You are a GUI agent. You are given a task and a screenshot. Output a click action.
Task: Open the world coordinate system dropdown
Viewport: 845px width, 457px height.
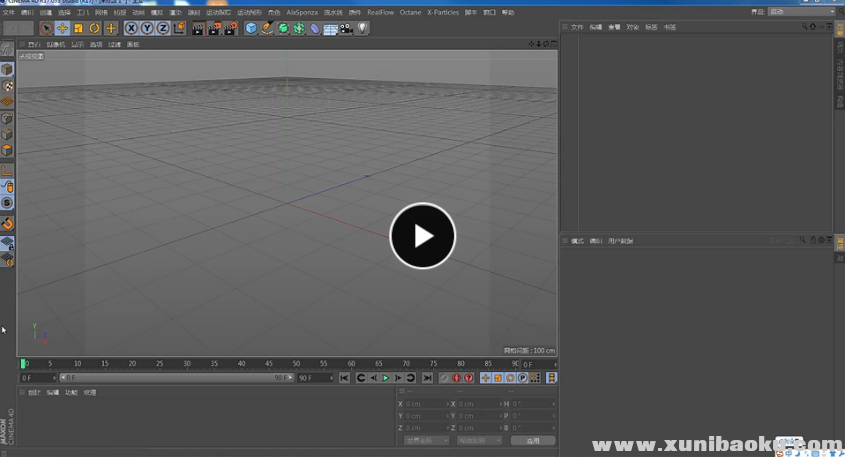tap(426, 440)
